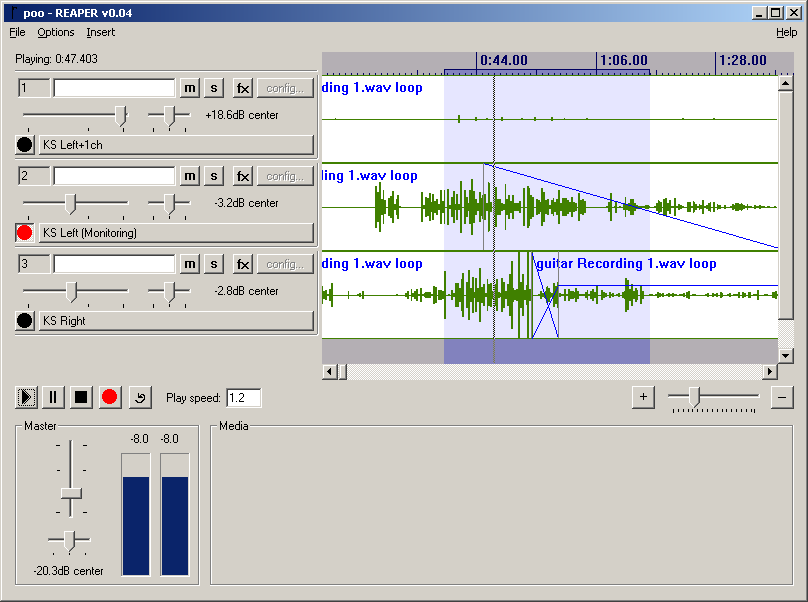Start recording with the red record button

coord(110,397)
